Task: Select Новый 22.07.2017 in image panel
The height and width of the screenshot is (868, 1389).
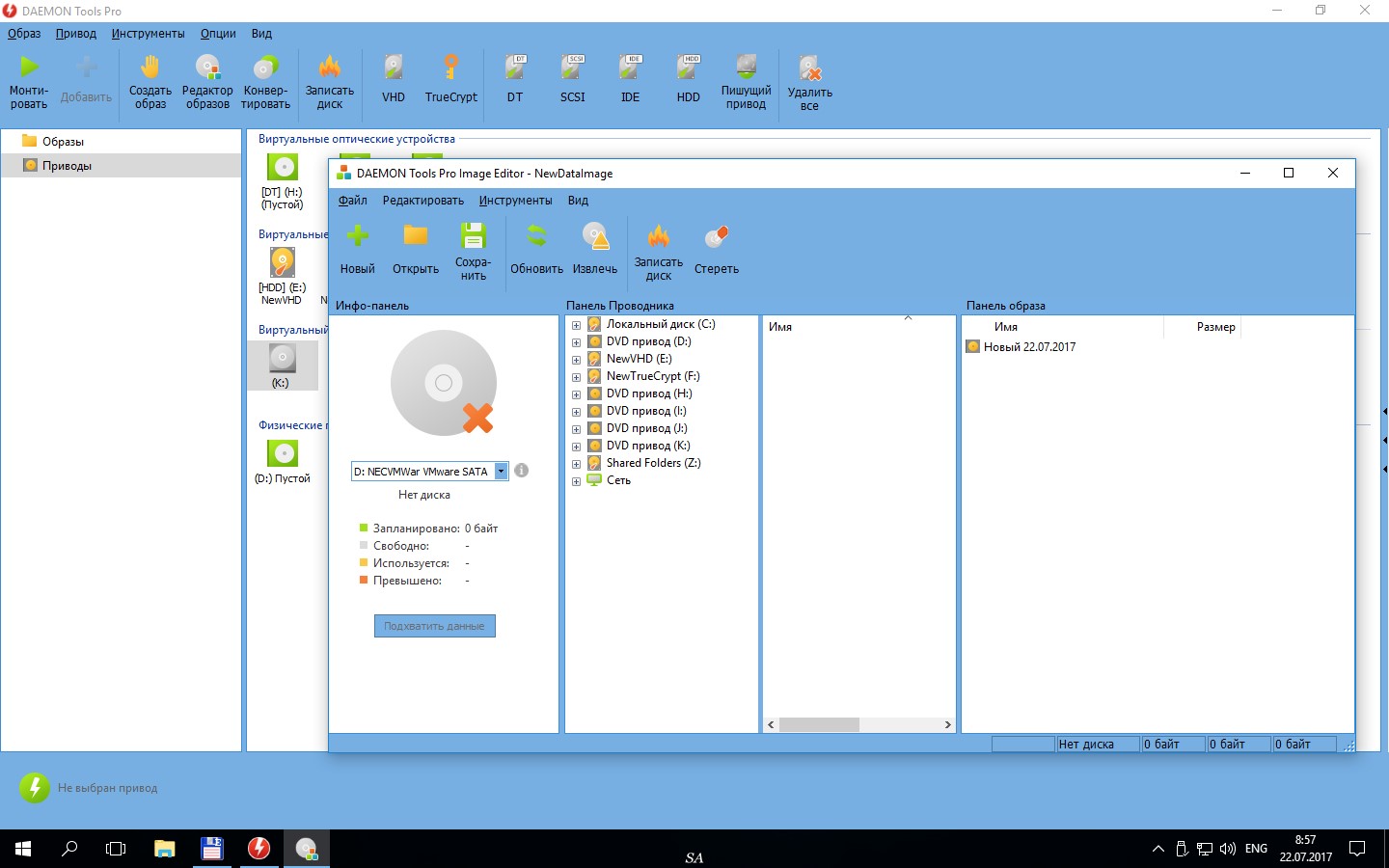Action: click(x=1029, y=347)
